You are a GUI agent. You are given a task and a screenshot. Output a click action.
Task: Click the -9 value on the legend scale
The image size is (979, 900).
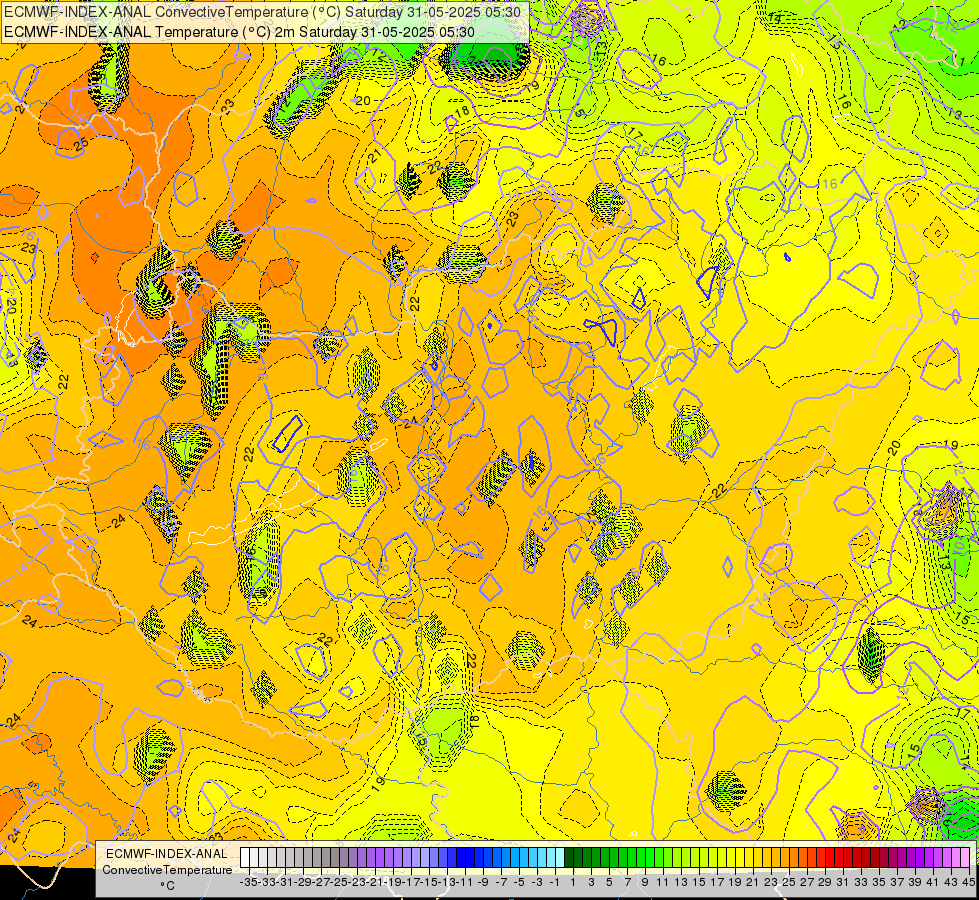point(483,882)
